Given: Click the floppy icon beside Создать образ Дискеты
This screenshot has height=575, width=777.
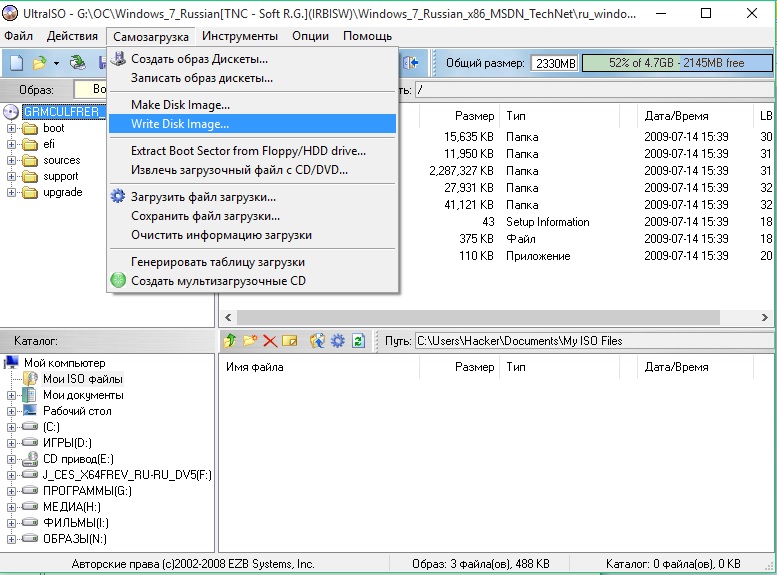Looking at the screenshot, I should tap(118, 58).
